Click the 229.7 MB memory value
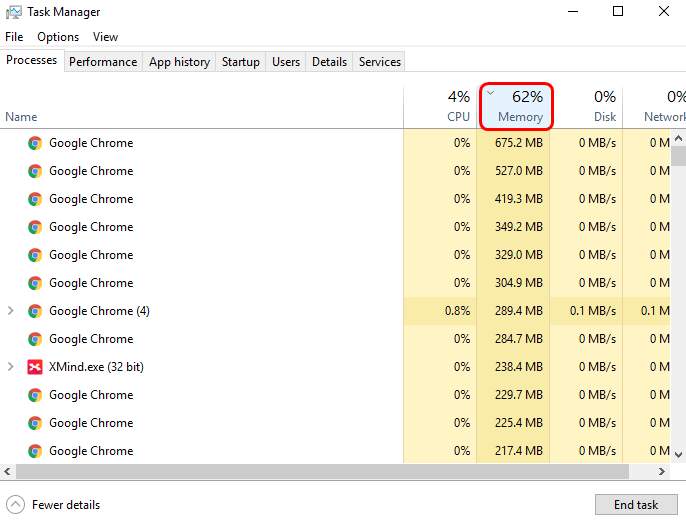686x524 pixels. 519,395
